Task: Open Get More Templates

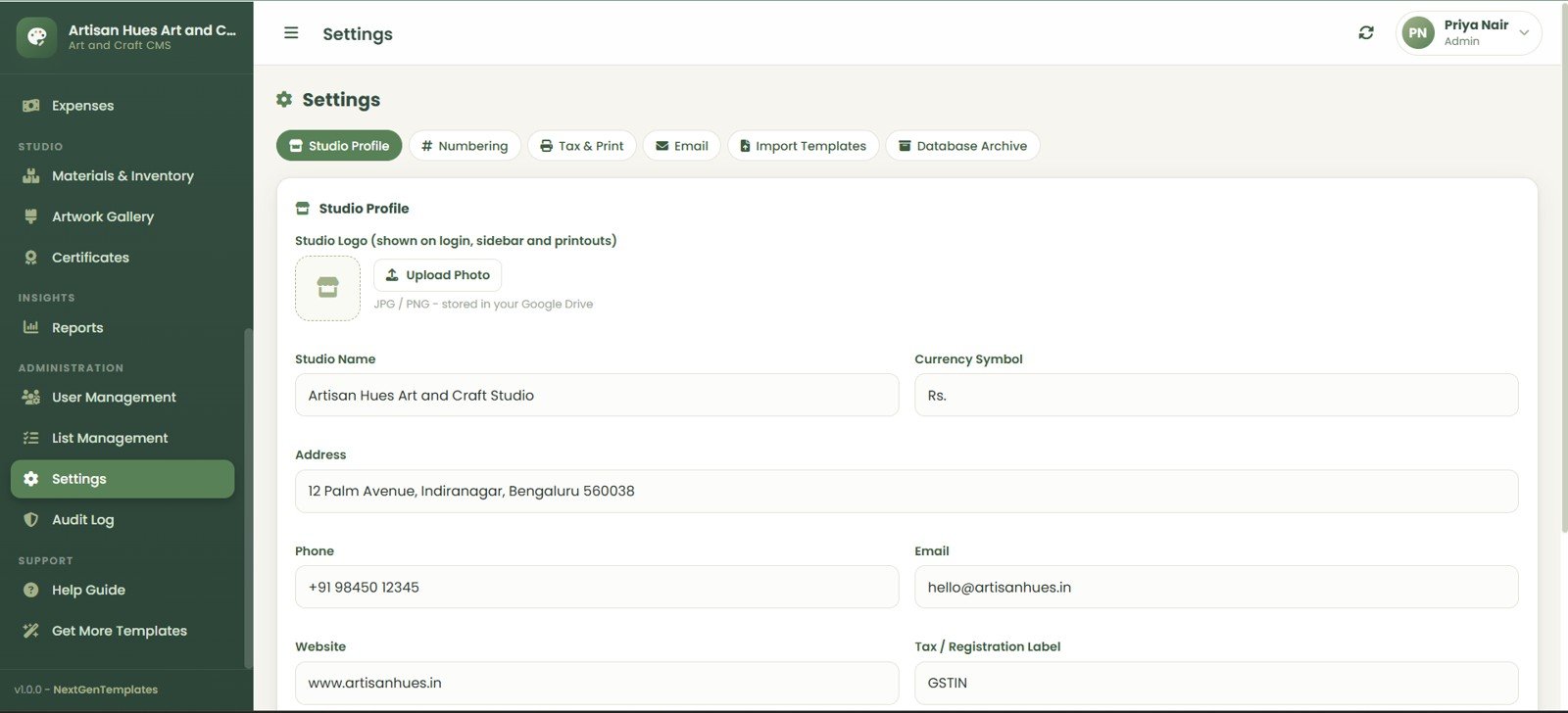Action: point(122,631)
